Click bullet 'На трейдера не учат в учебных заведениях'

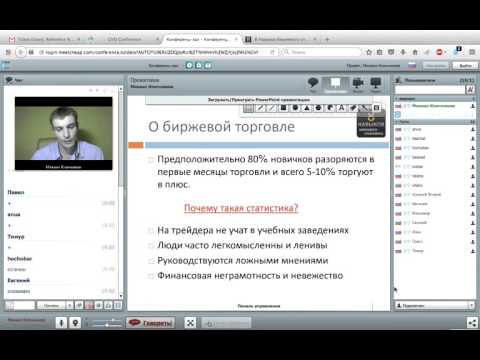(x=253, y=230)
